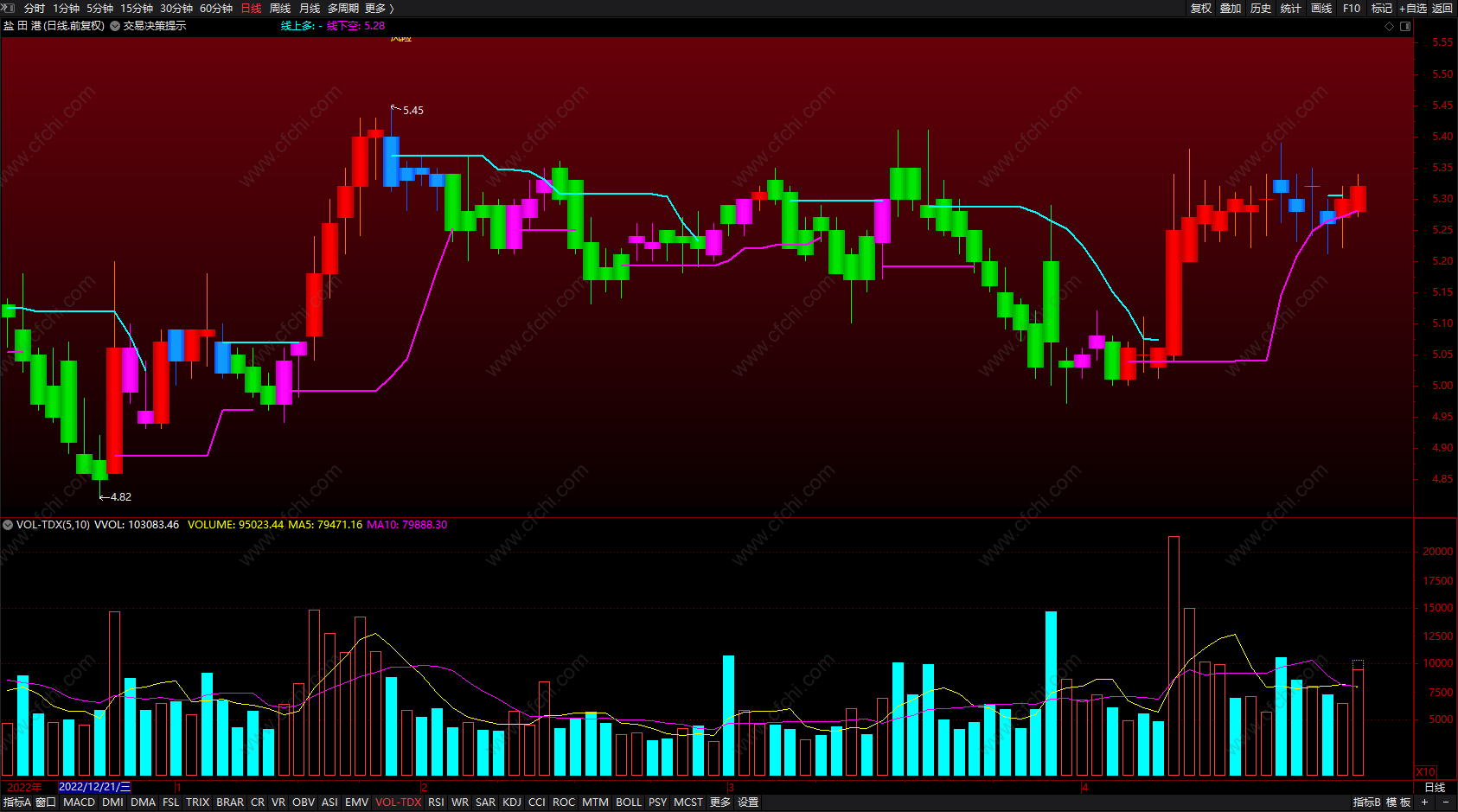Click the 日线 label on the time axis
Image resolution: width=1458 pixels, height=812 pixels.
[1435, 787]
